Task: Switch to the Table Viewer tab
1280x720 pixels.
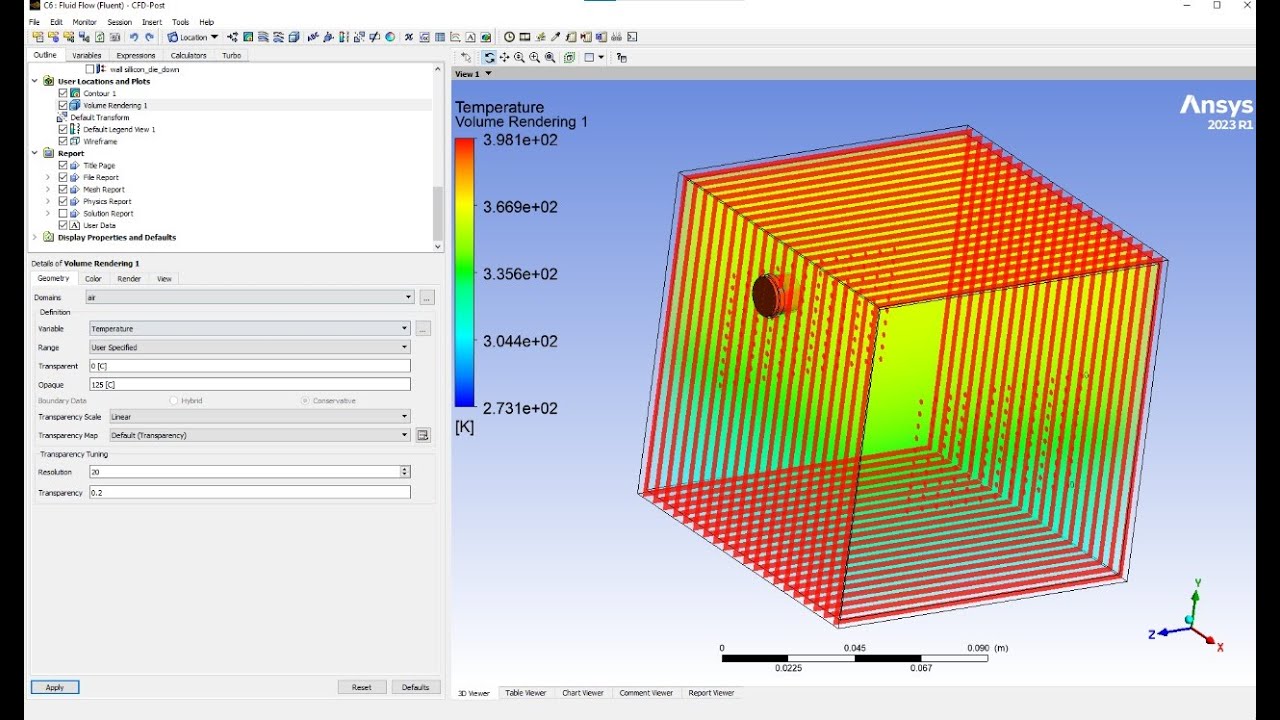Action: click(x=526, y=692)
